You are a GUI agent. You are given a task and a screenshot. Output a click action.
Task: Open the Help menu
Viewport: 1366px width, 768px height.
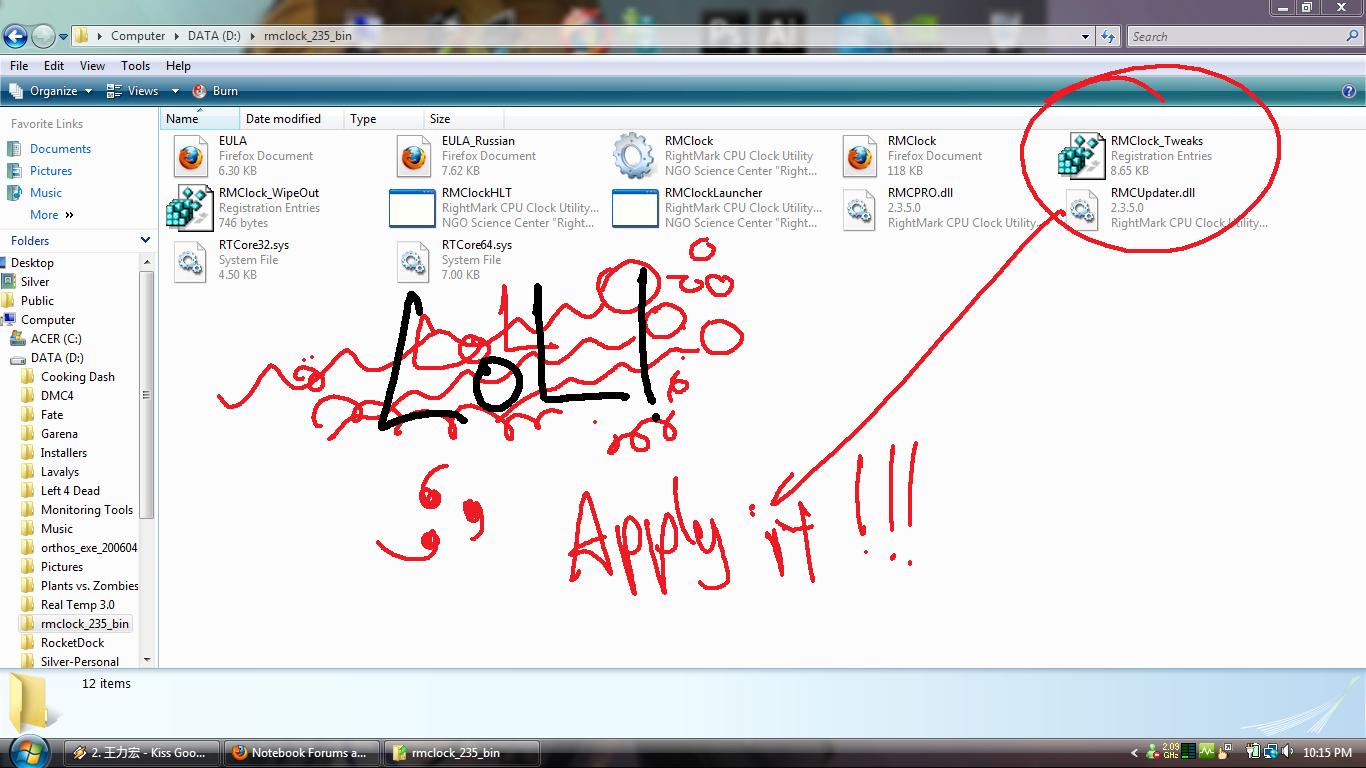point(178,66)
